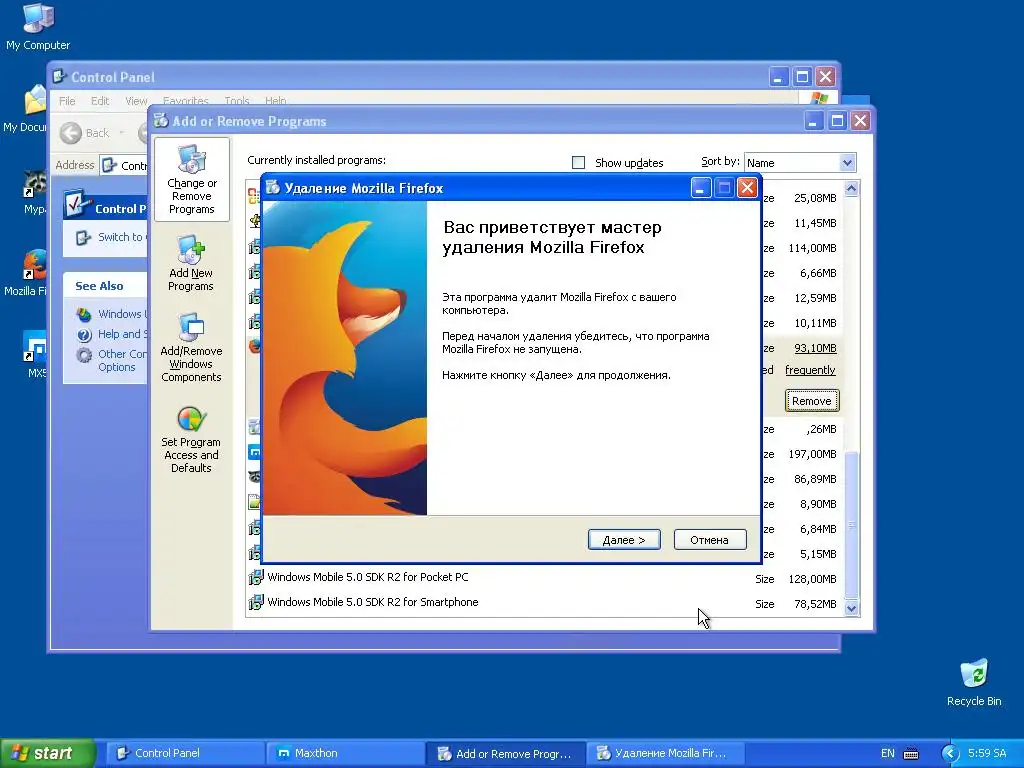Viewport: 1024px width, 768px height.
Task: Open Recycle Bin on desktop
Action: coord(974,682)
